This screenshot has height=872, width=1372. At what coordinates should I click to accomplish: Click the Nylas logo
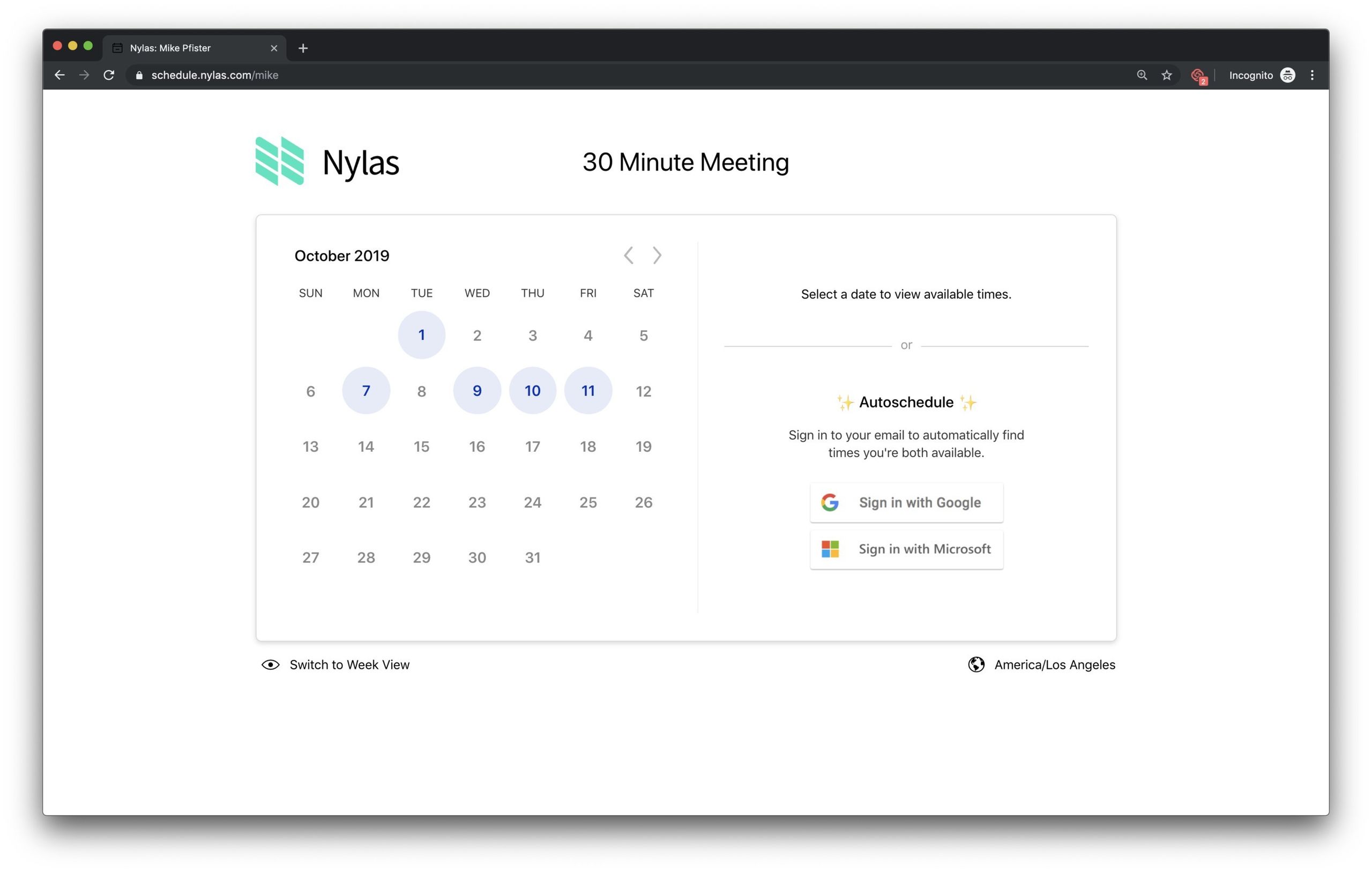point(327,161)
